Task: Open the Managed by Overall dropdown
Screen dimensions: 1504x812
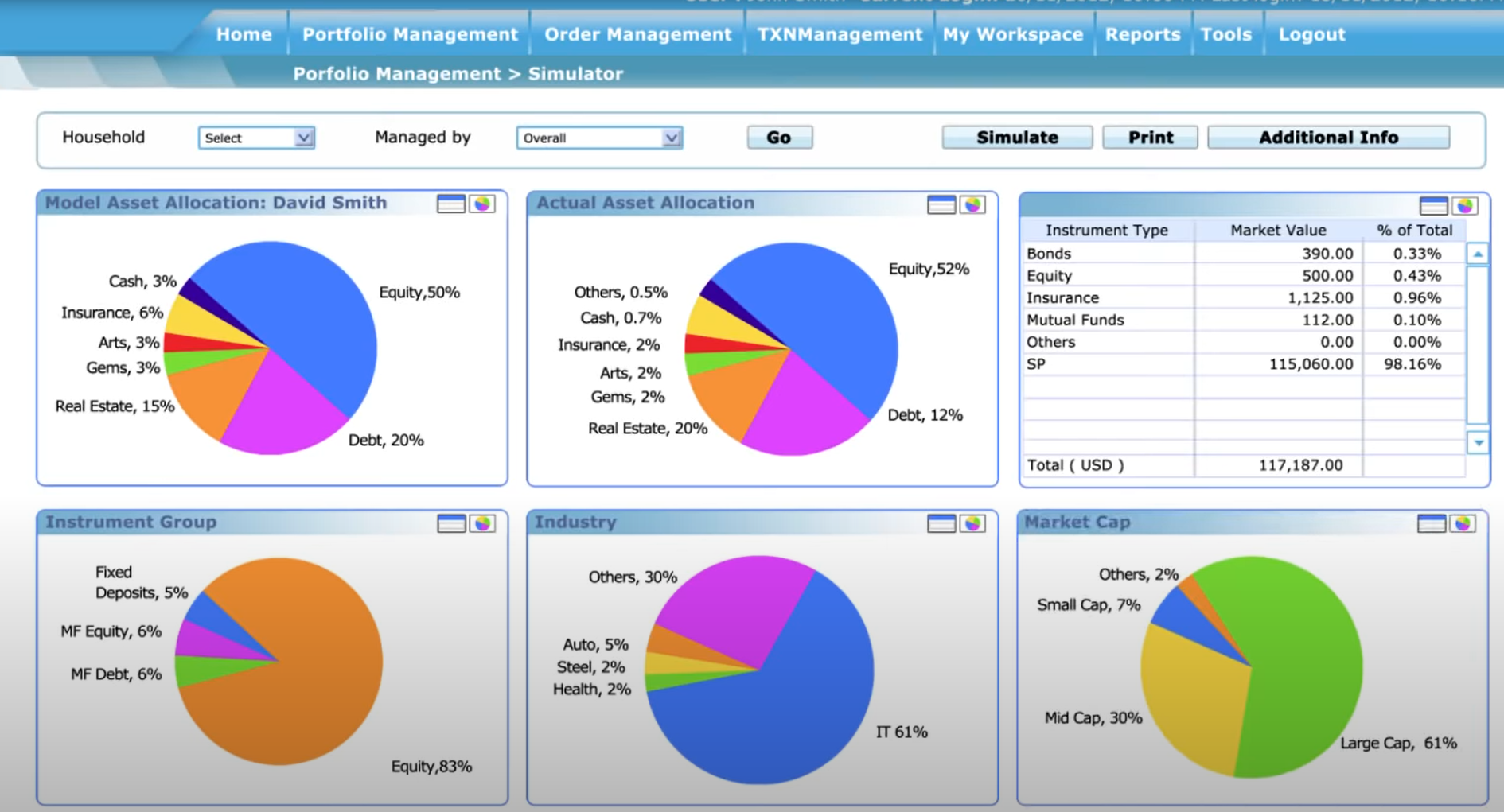Action: point(597,138)
